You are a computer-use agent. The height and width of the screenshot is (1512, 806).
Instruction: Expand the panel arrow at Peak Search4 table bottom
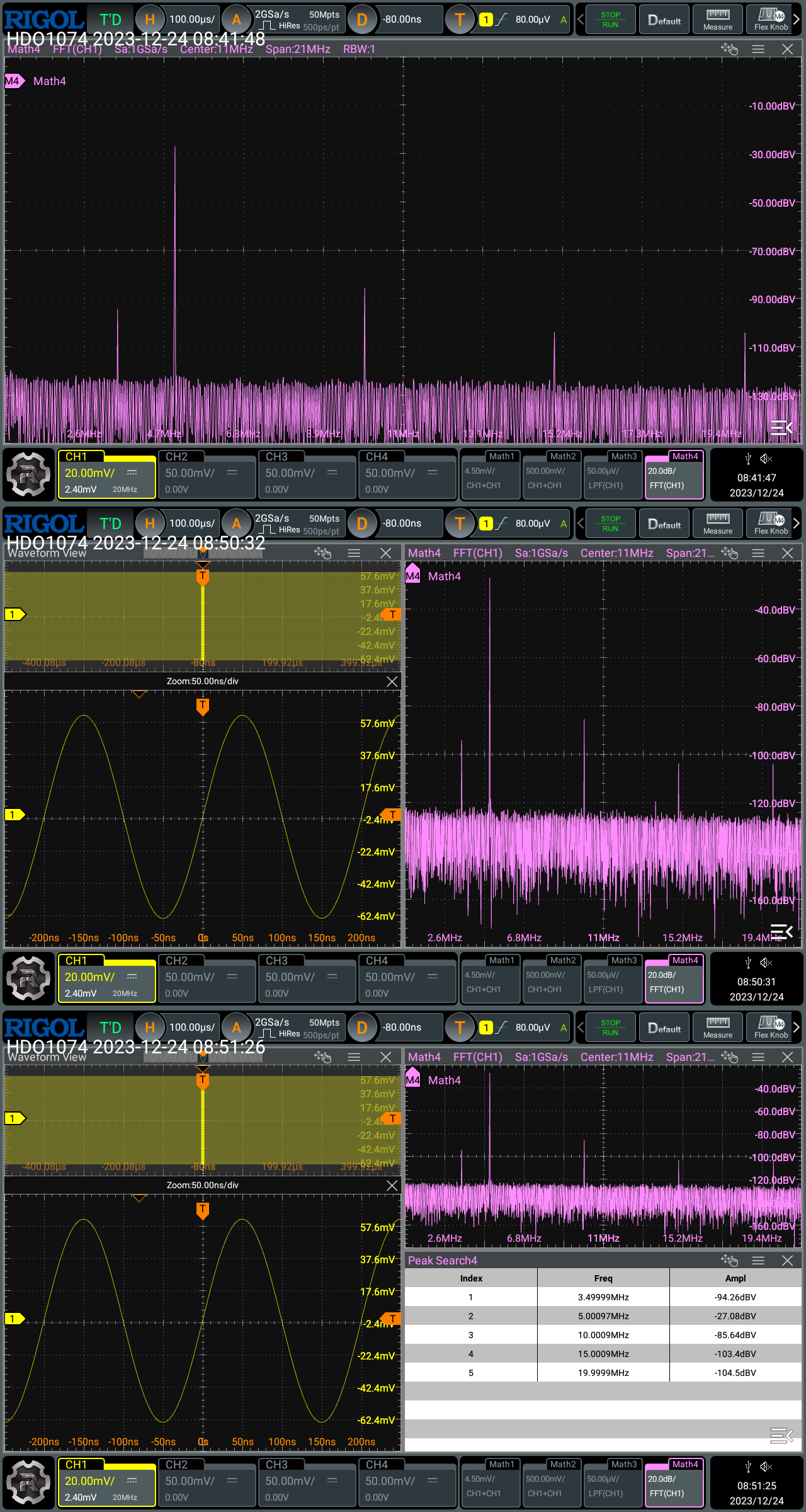781,1436
